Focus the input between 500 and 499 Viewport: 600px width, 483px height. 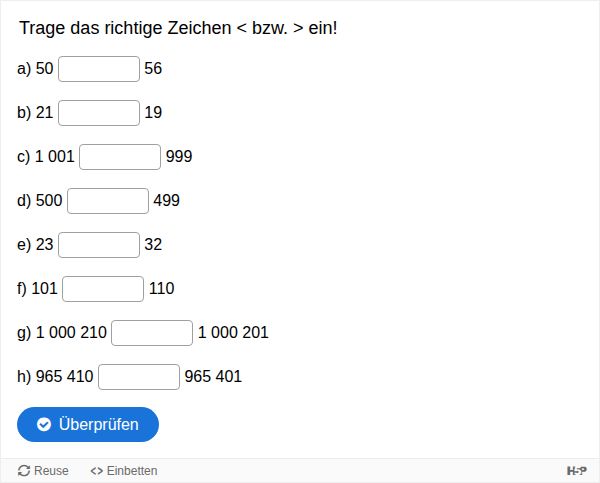pos(108,201)
